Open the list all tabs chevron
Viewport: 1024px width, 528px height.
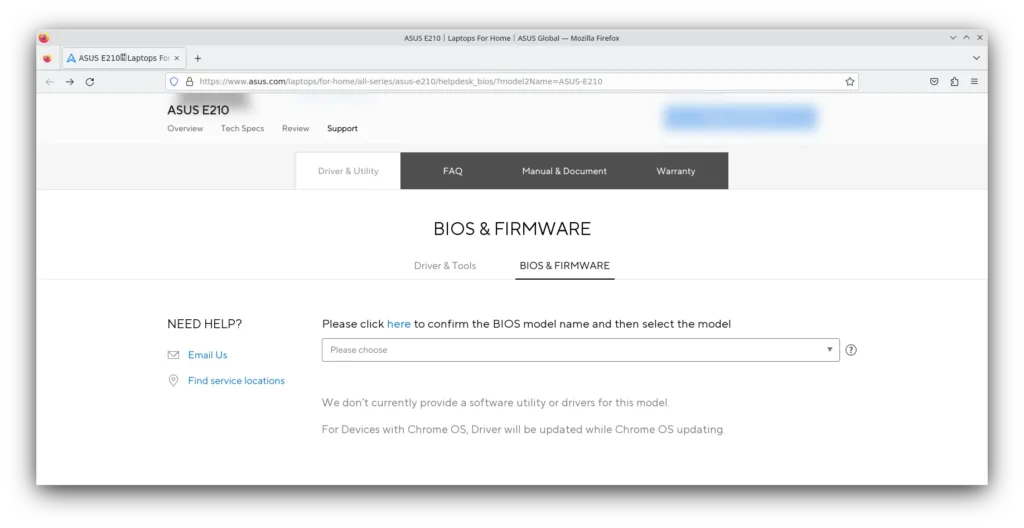point(976,58)
